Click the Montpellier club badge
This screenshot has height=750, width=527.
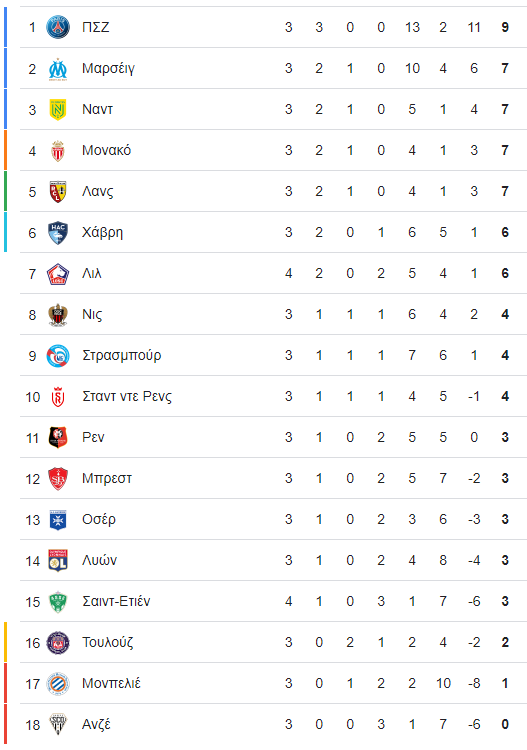58,684
